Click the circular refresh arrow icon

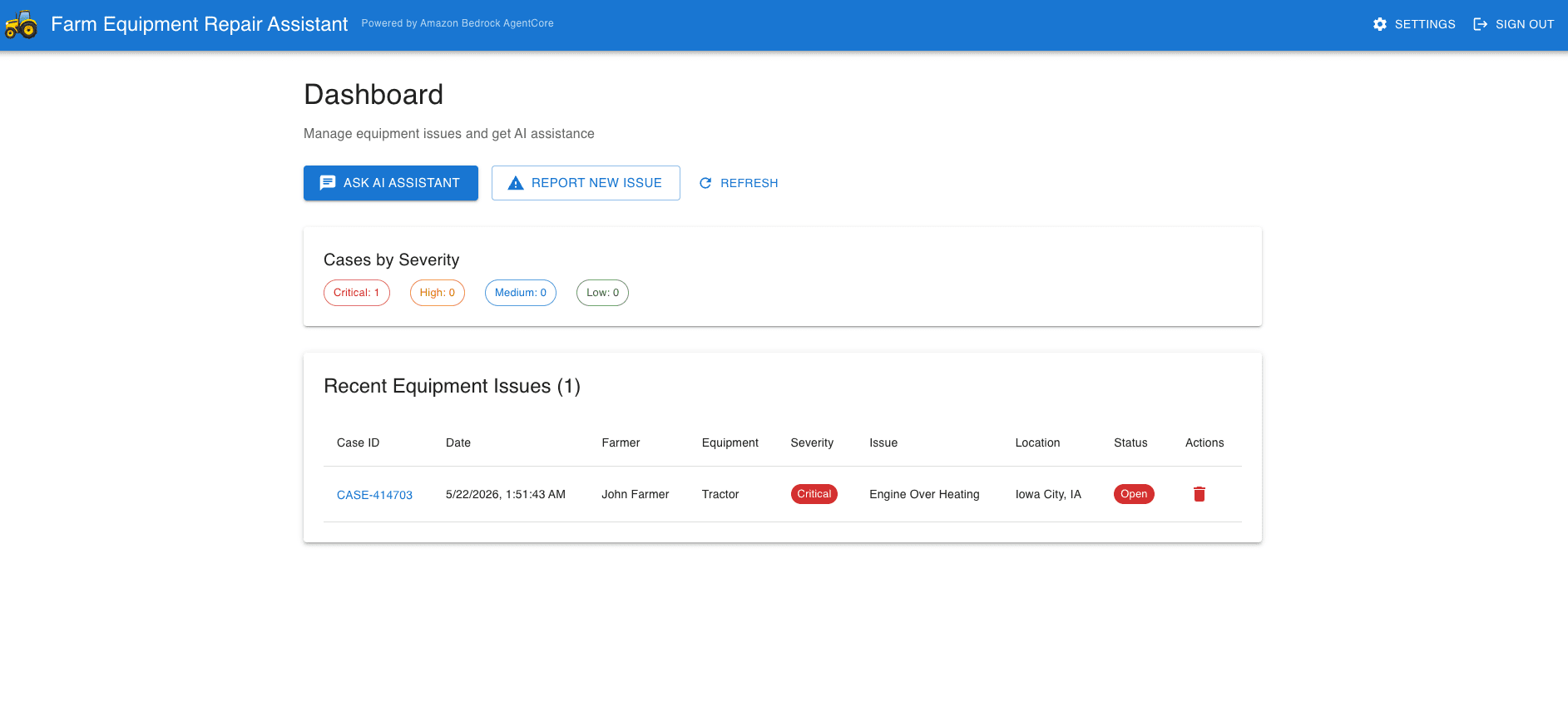pyautogui.click(x=705, y=183)
